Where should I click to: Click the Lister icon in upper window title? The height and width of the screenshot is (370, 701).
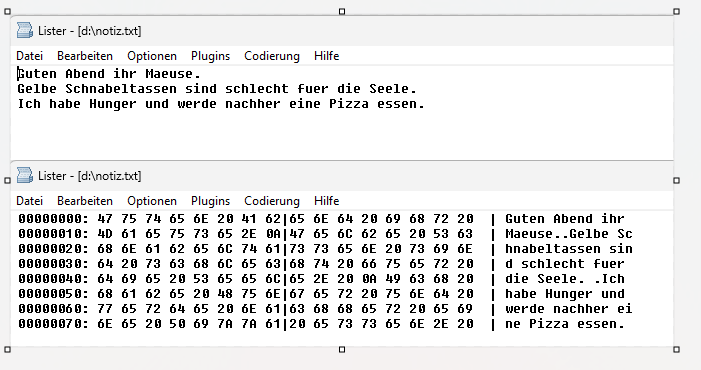tap(25, 30)
